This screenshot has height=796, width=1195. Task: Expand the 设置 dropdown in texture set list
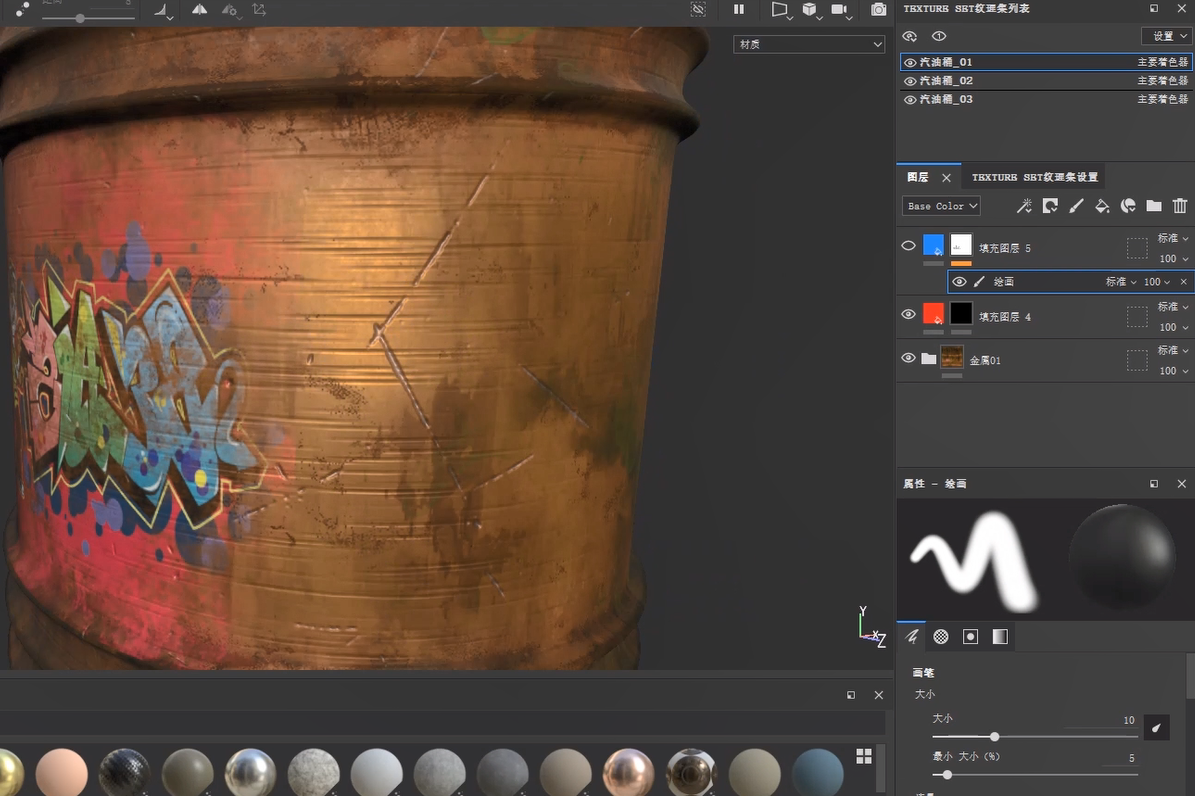[1166, 36]
